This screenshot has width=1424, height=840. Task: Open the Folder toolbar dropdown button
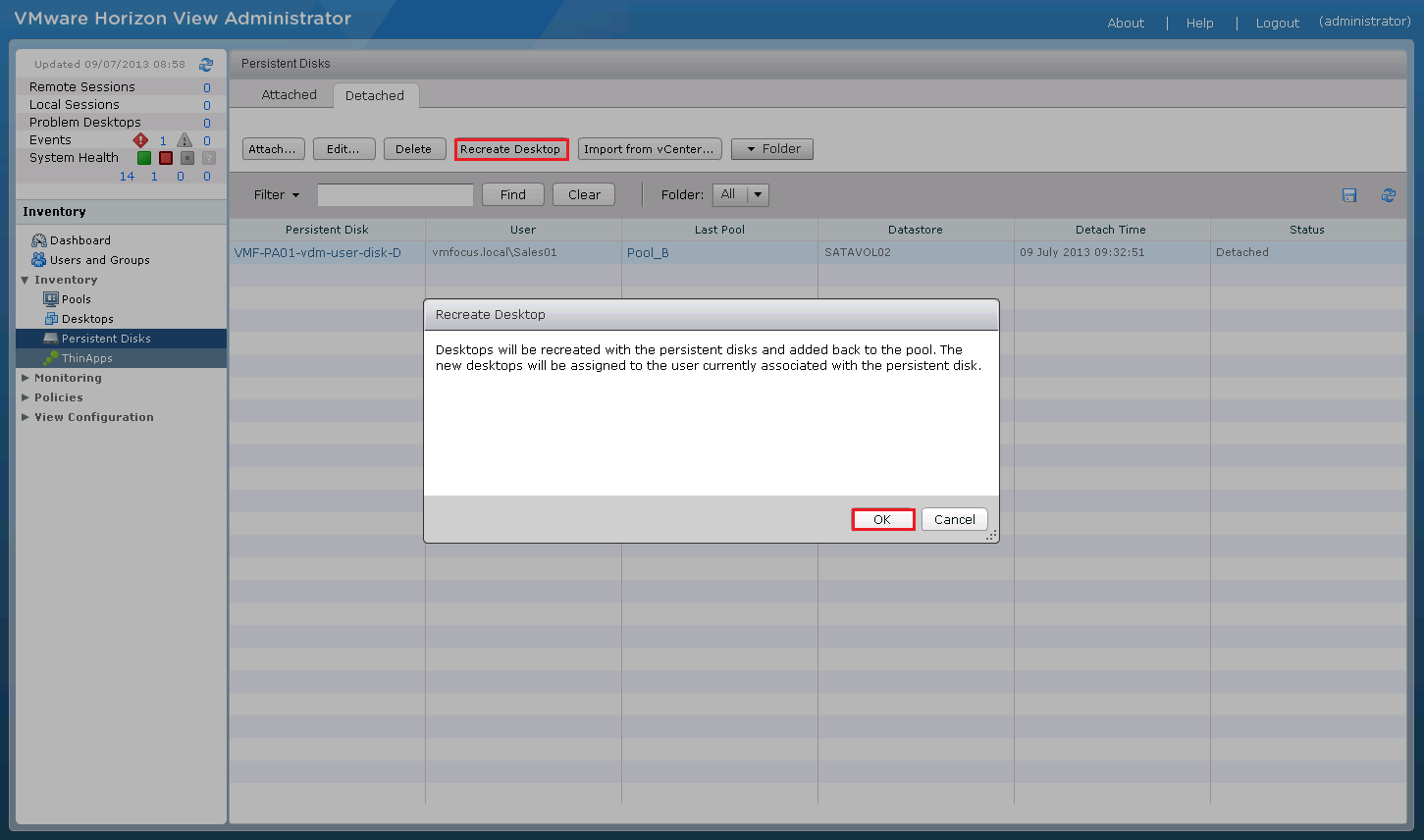[x=771, y=149]
